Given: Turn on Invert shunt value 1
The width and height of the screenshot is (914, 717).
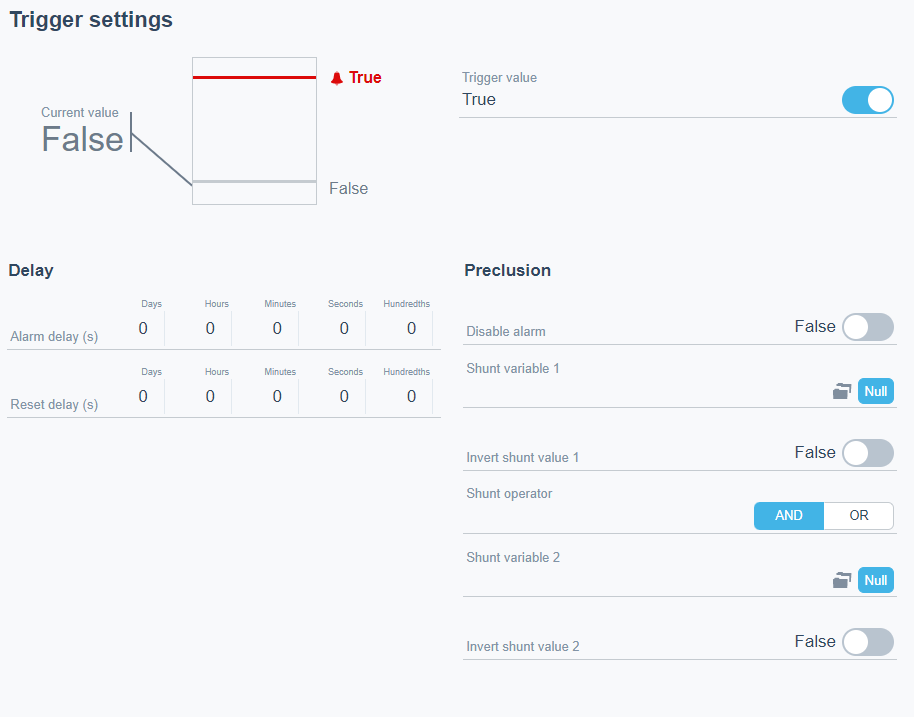Looking at the screenshot, I should point(866,453).
